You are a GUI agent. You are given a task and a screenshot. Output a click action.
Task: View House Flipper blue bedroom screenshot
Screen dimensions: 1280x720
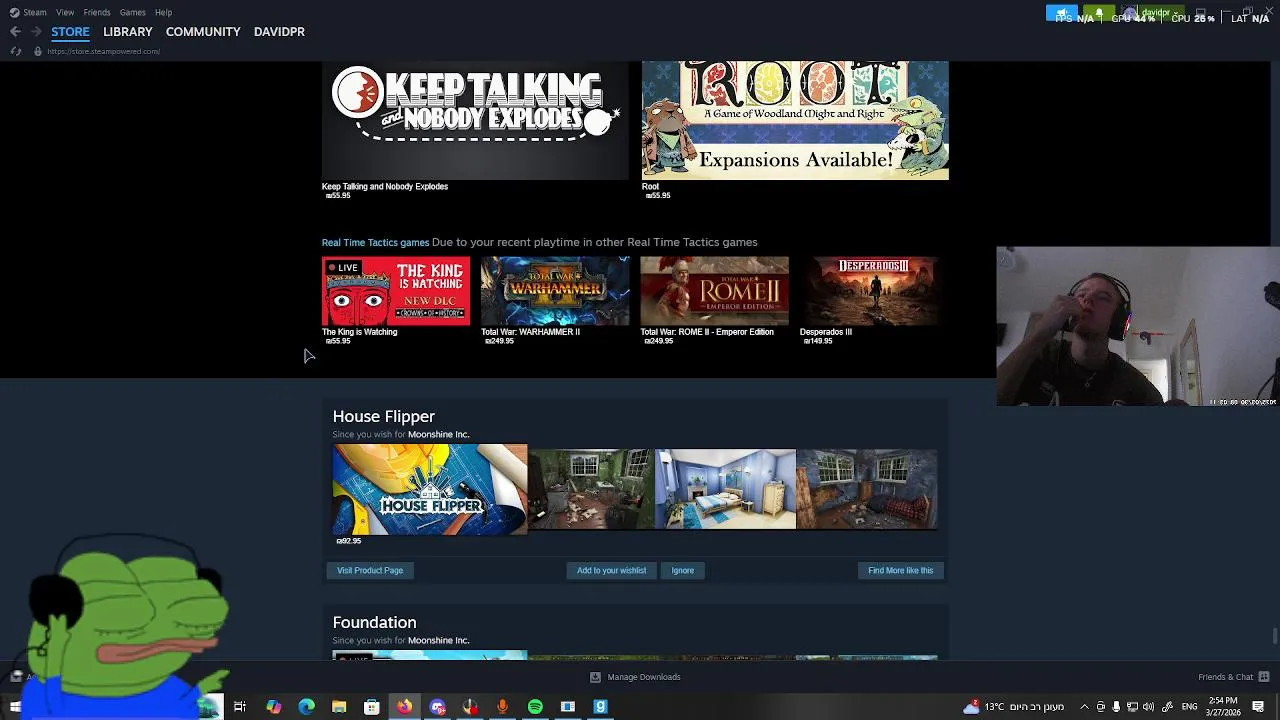click(726, 489)
